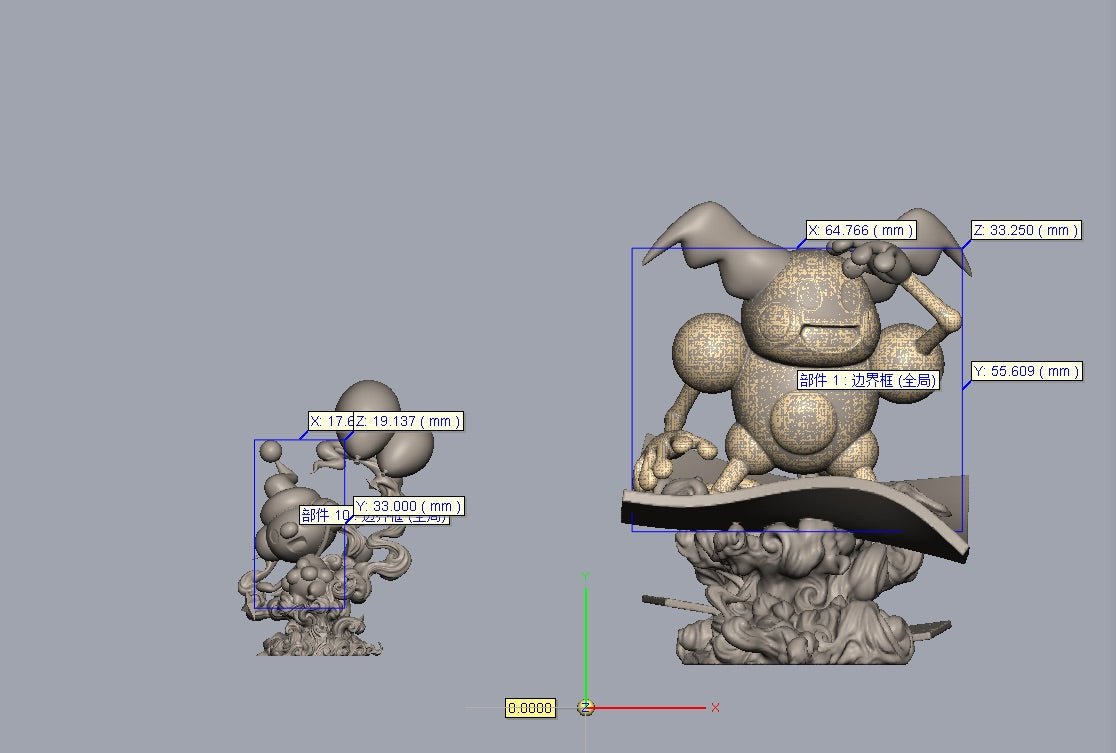Image resolution: width=1116 pixels, height=753 pixels.
Task: Click the green Y axis line
Action: [586, 640]
